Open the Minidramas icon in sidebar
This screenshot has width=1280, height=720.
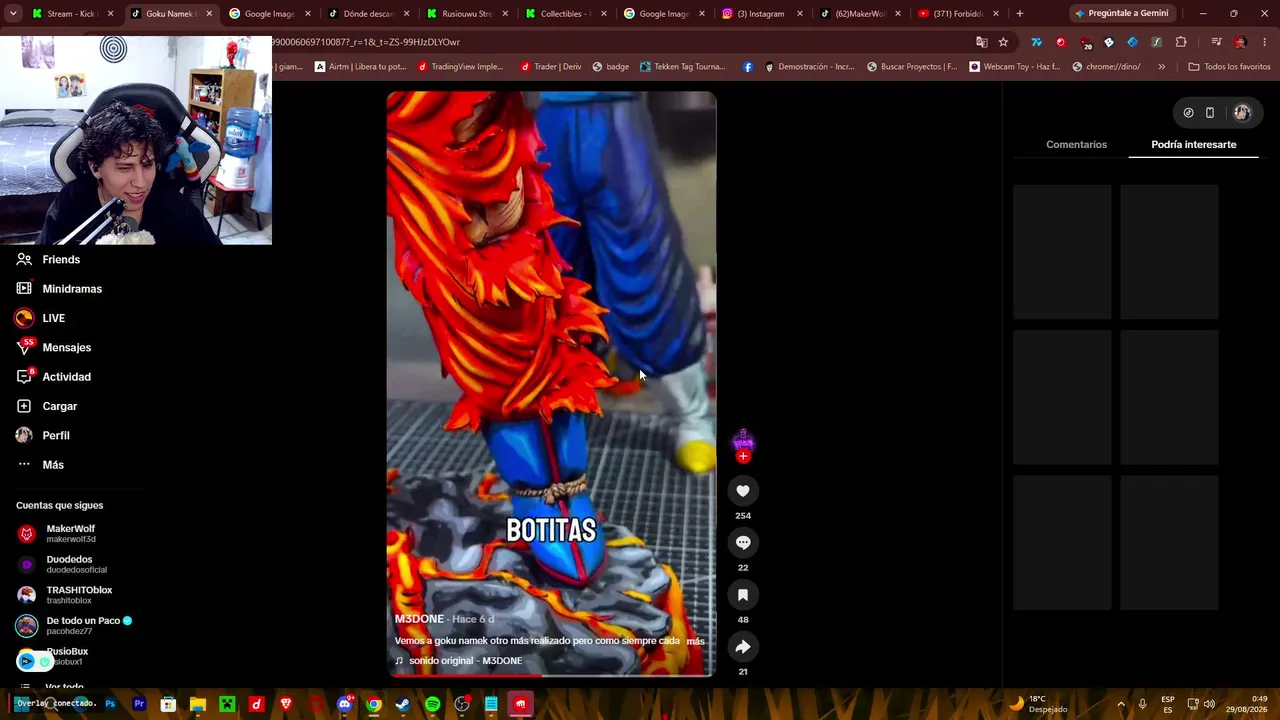point(24,289)
